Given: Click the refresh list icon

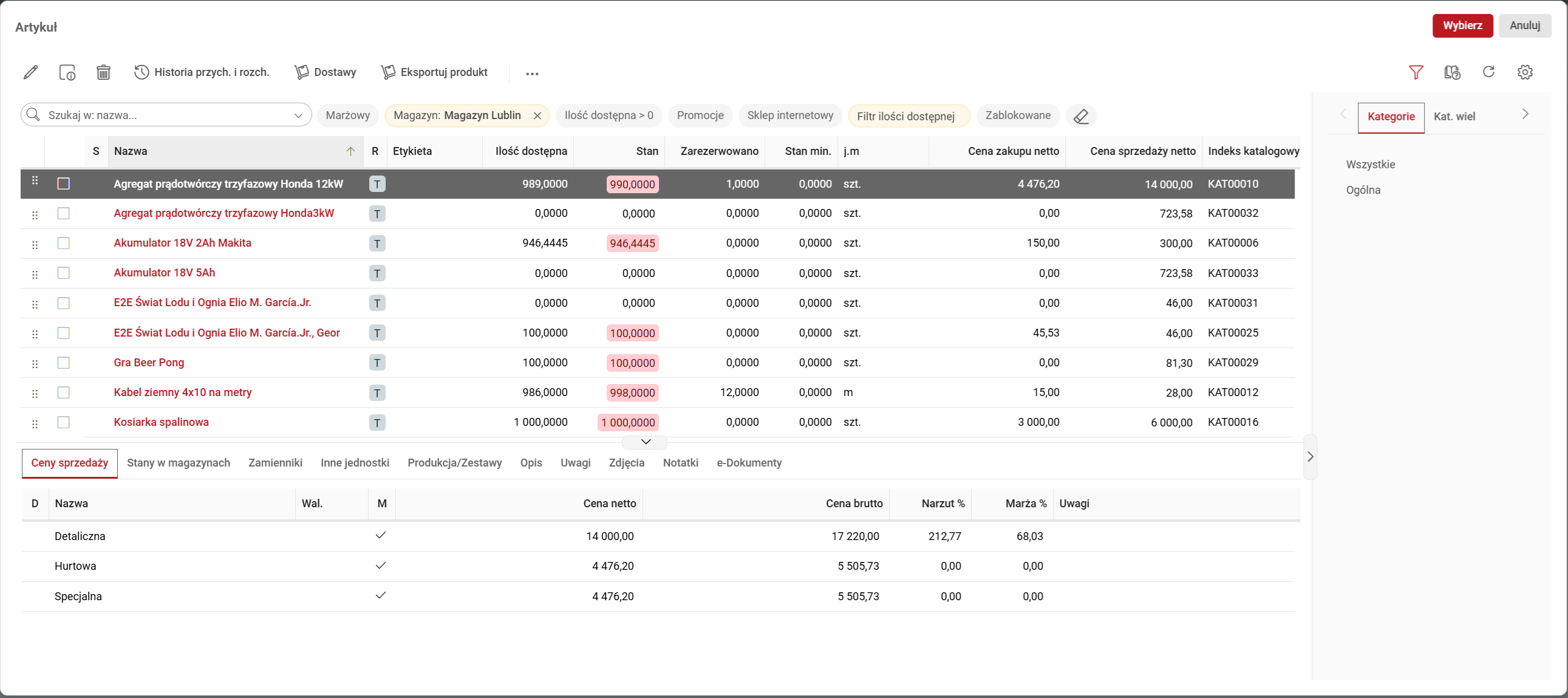Looking at the screenshot, I should coord(1488,72).
